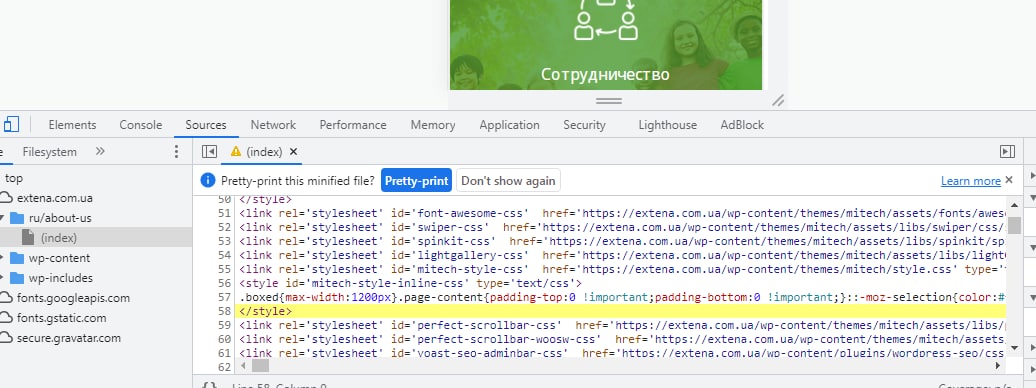Select the wp-content folder icon
The width and height of the screenshot is (1036, 388).
click(x=17, y=258)
